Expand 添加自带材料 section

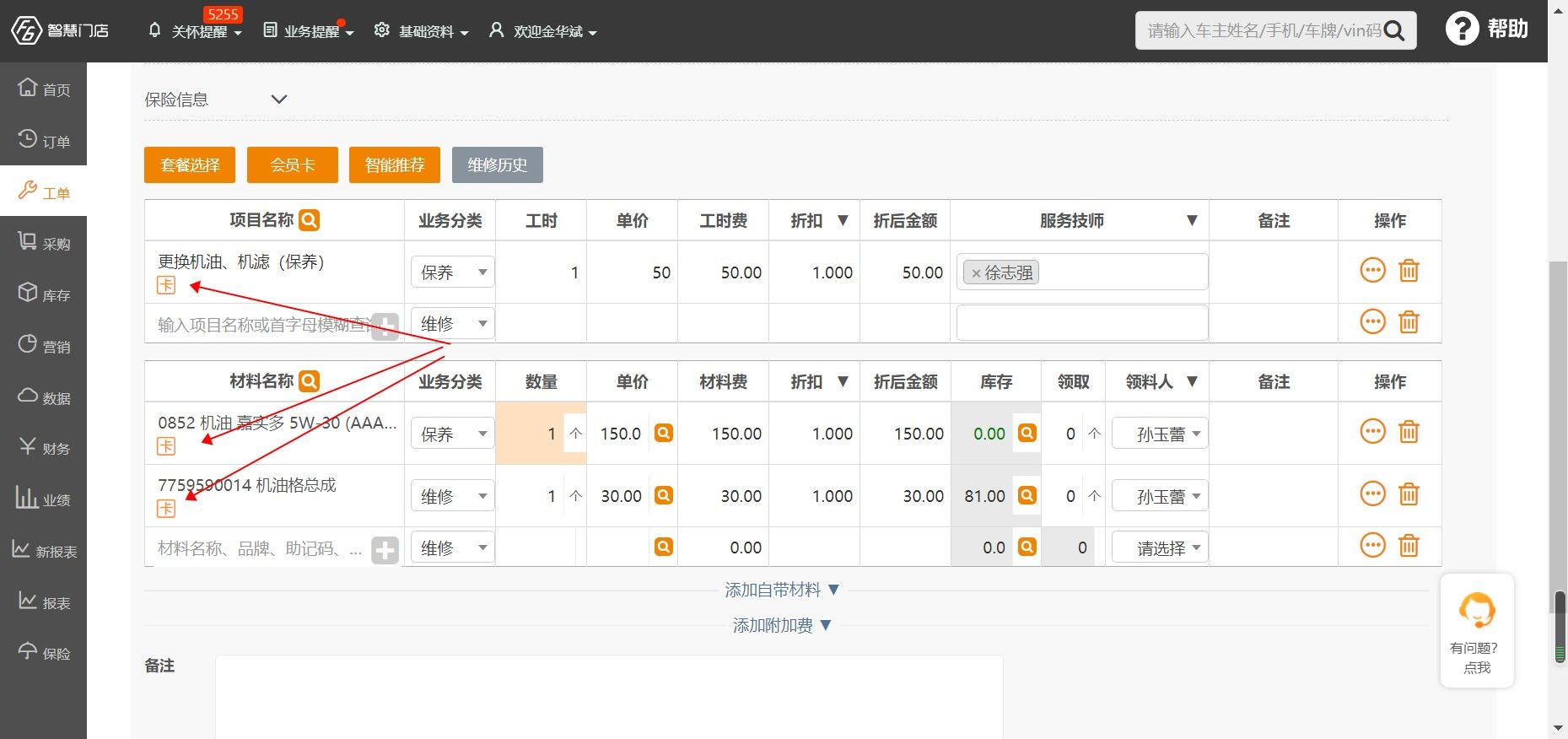782,590
